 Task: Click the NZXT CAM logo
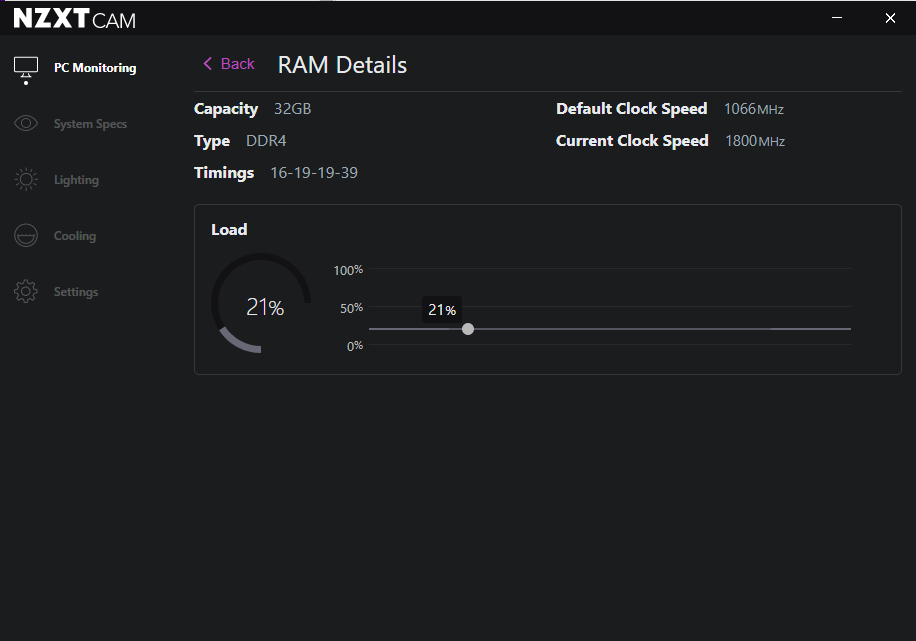(74, 19)
